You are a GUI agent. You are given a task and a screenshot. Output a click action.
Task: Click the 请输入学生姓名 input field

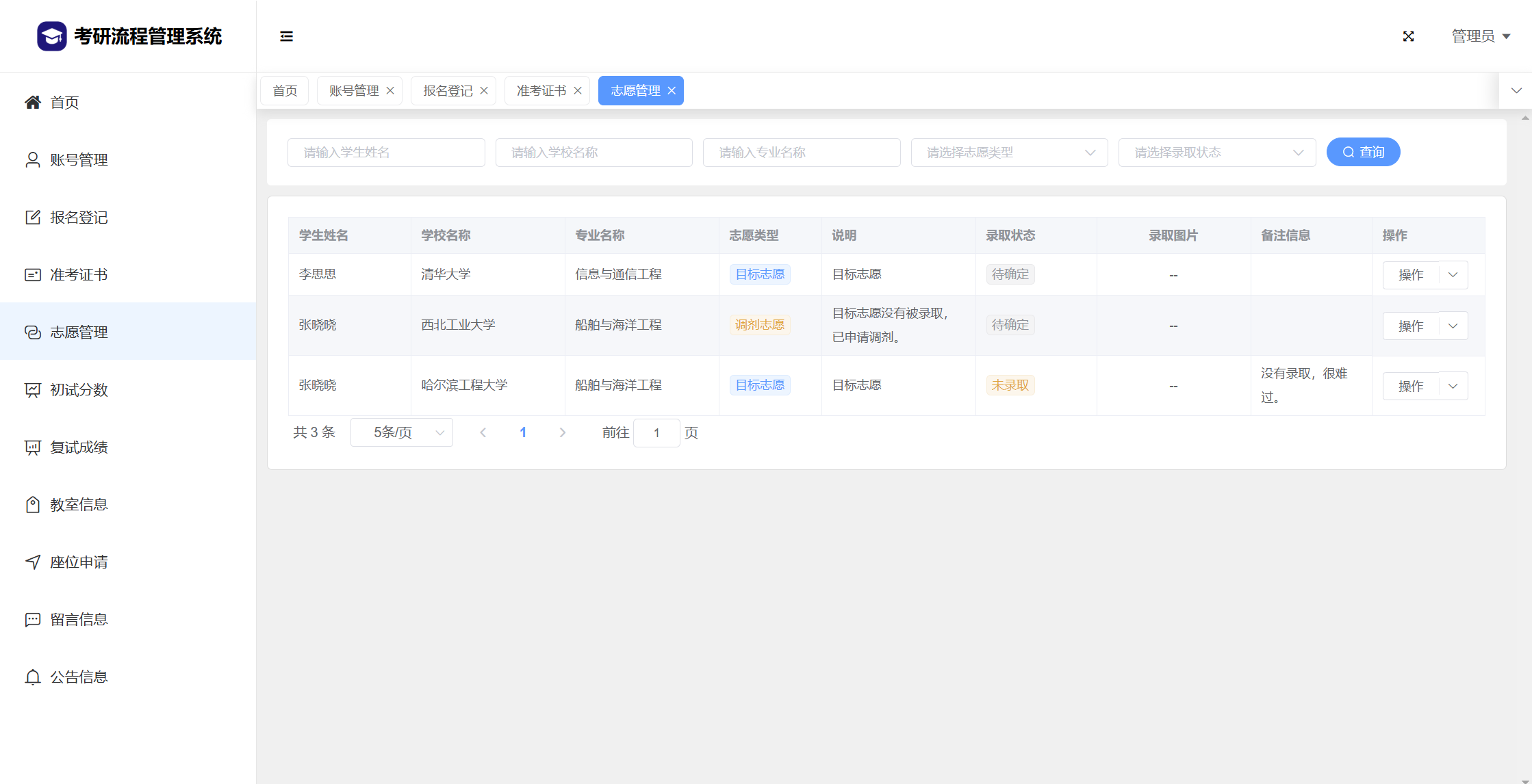[x=386, y=153]
